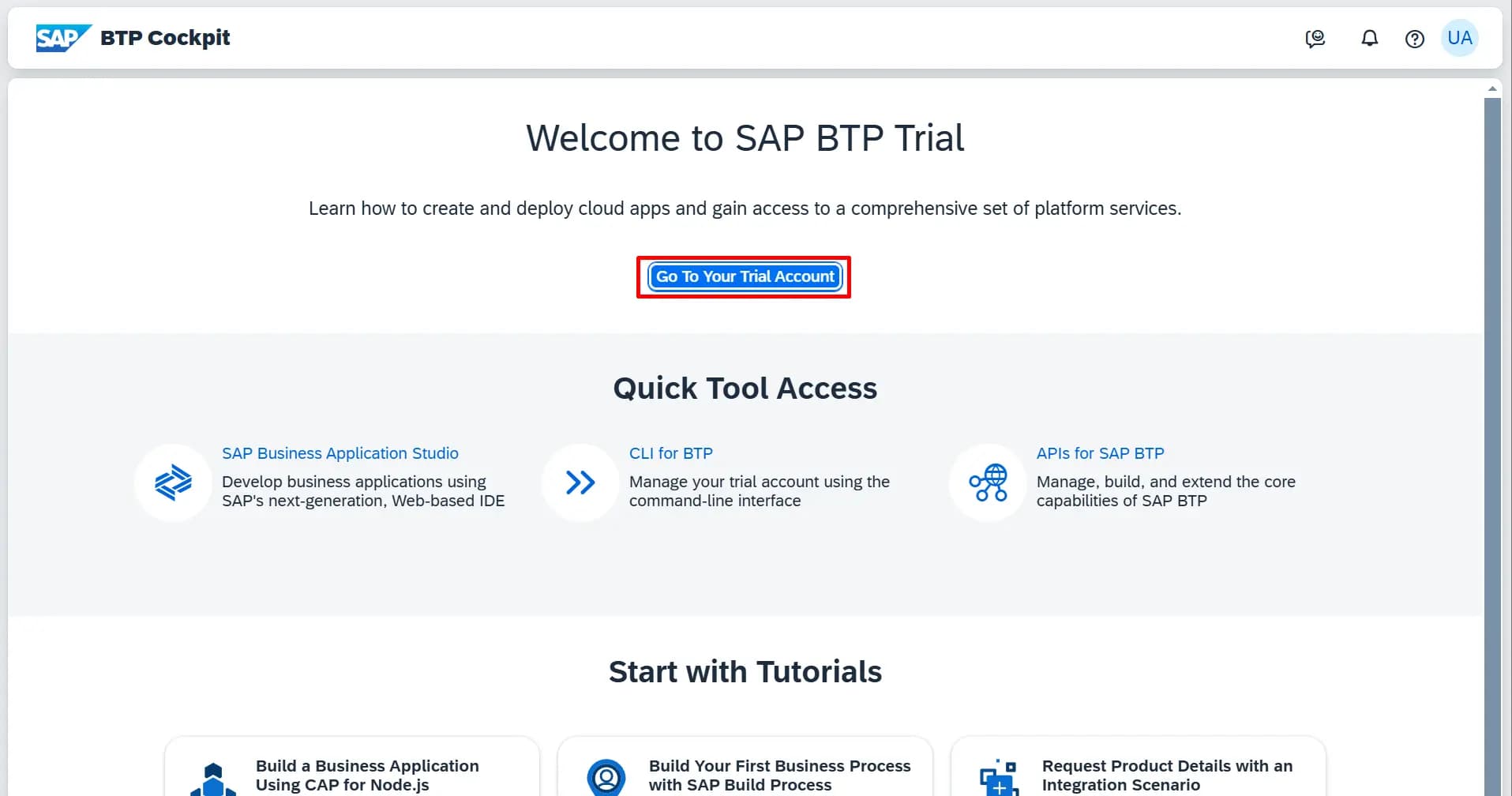Click the CLI for BTP double-chevron icon
The image size is (1512, 796).
pyautogui.click(x=580, y=482)
